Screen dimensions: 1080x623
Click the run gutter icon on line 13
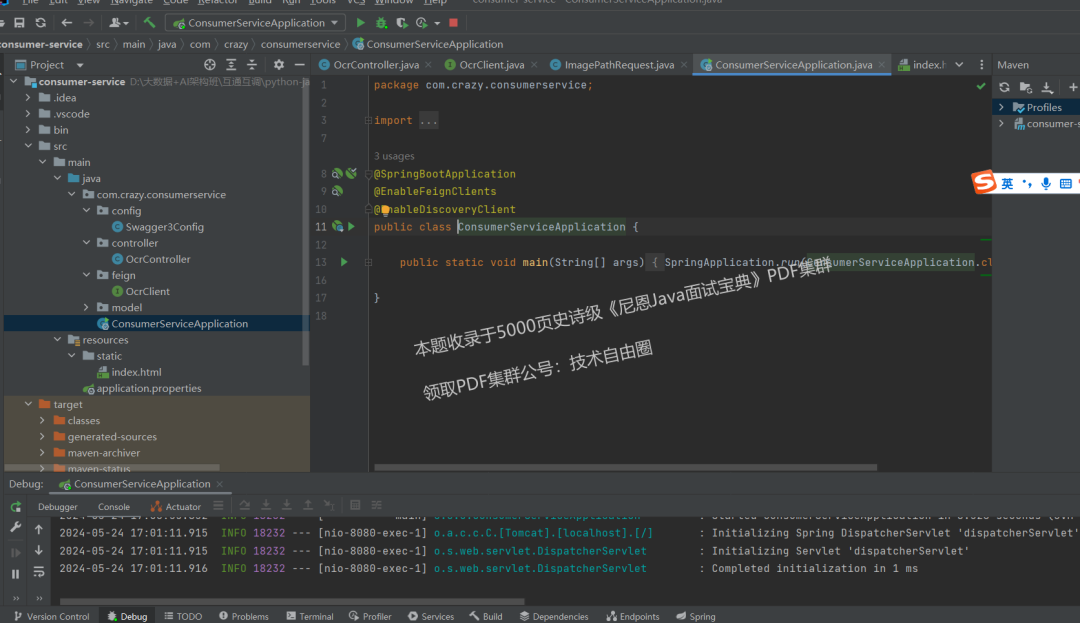click(344, 262)
